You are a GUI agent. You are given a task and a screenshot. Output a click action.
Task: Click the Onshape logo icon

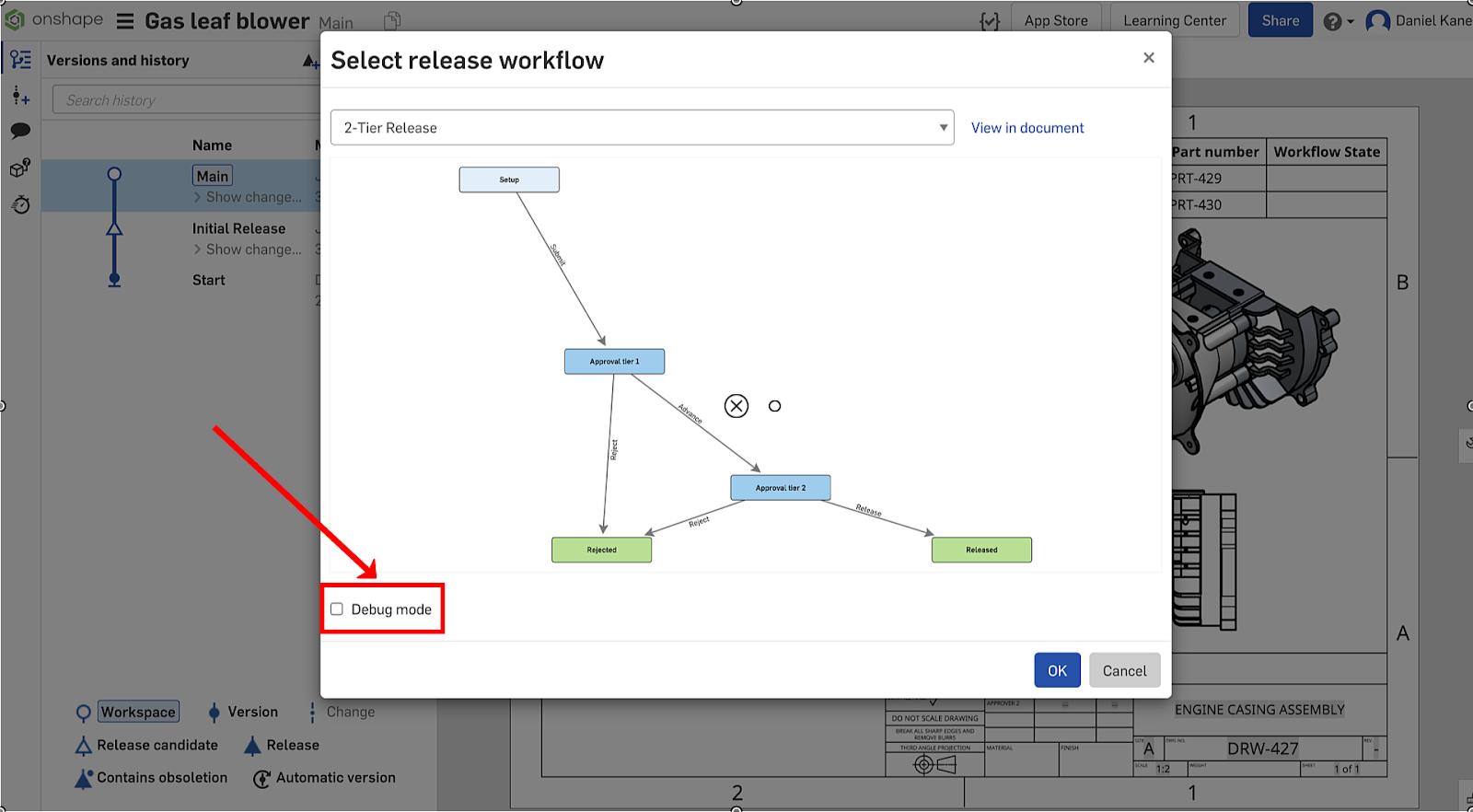click(15, 20)
